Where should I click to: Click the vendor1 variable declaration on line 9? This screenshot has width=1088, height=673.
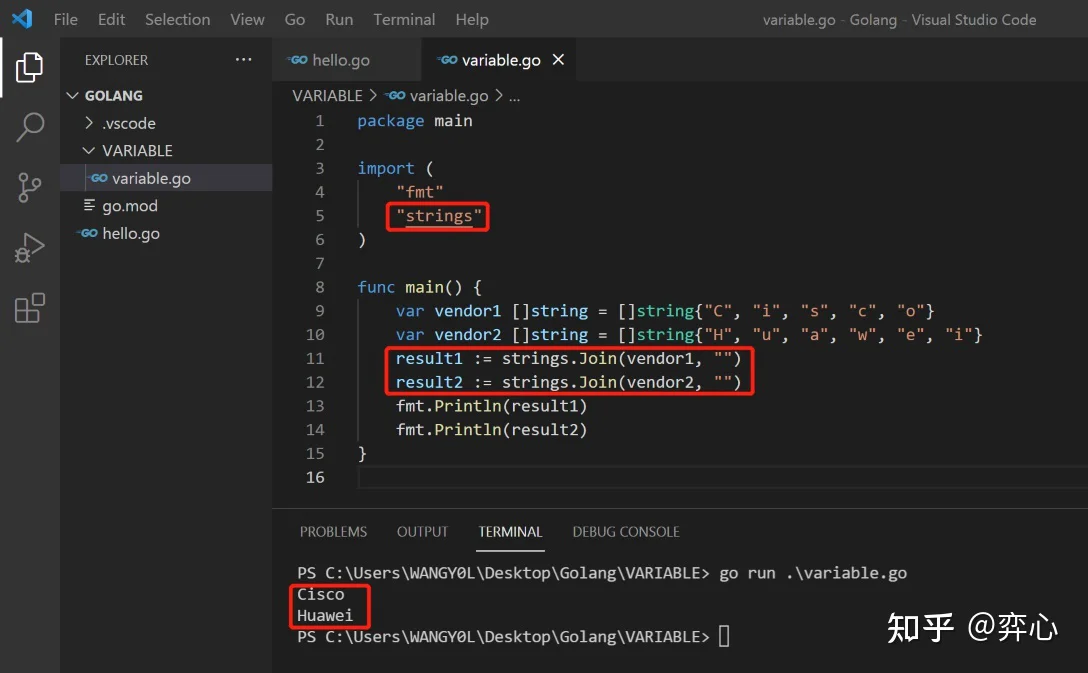click(x=665, y=311)
